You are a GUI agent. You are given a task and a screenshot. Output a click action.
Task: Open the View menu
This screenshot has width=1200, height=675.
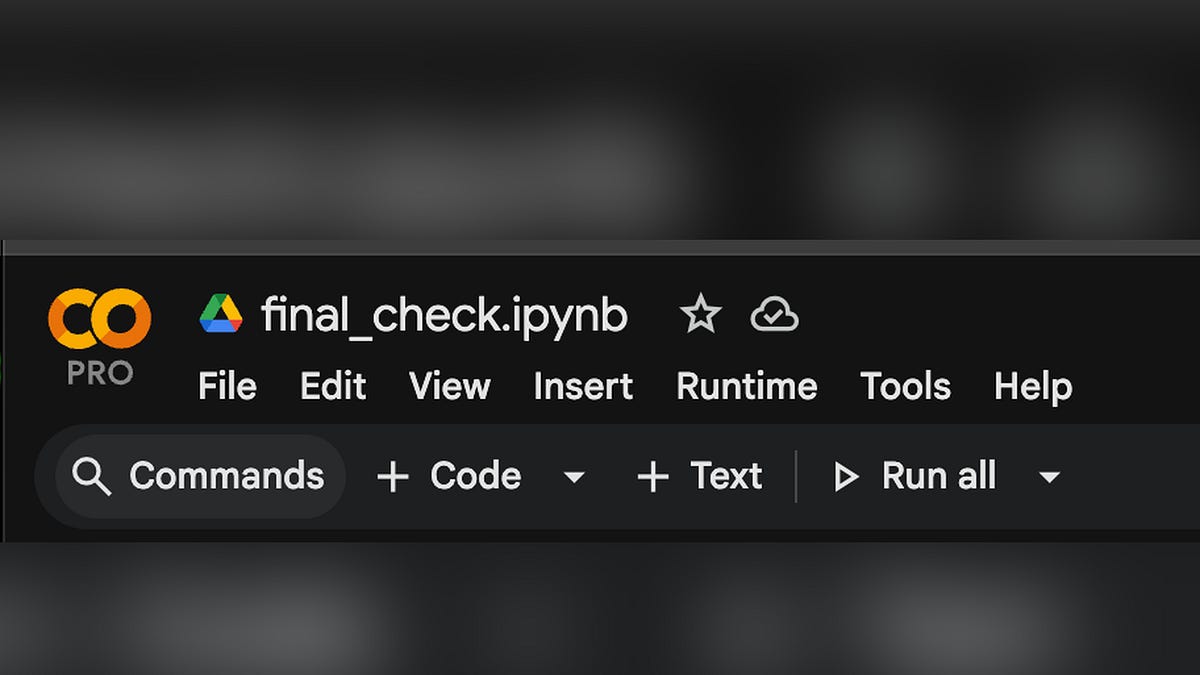pyautogui.click(x=450, y=386)
